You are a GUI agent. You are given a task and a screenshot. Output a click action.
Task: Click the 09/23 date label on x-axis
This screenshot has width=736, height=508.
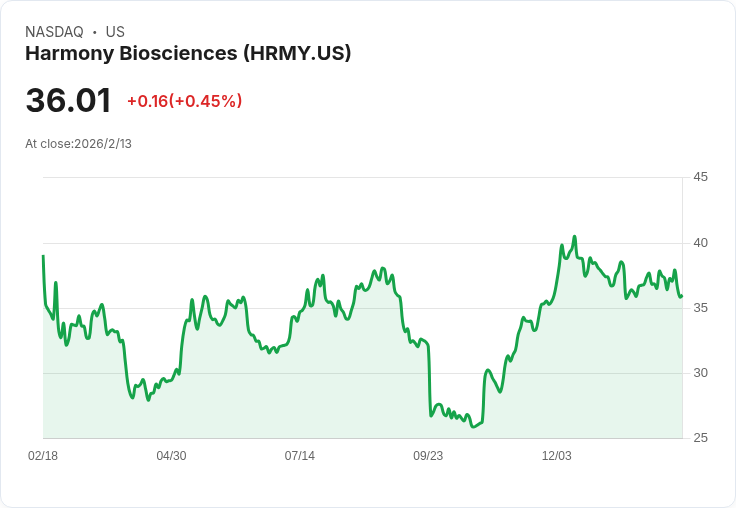click(x=428, y=456)
